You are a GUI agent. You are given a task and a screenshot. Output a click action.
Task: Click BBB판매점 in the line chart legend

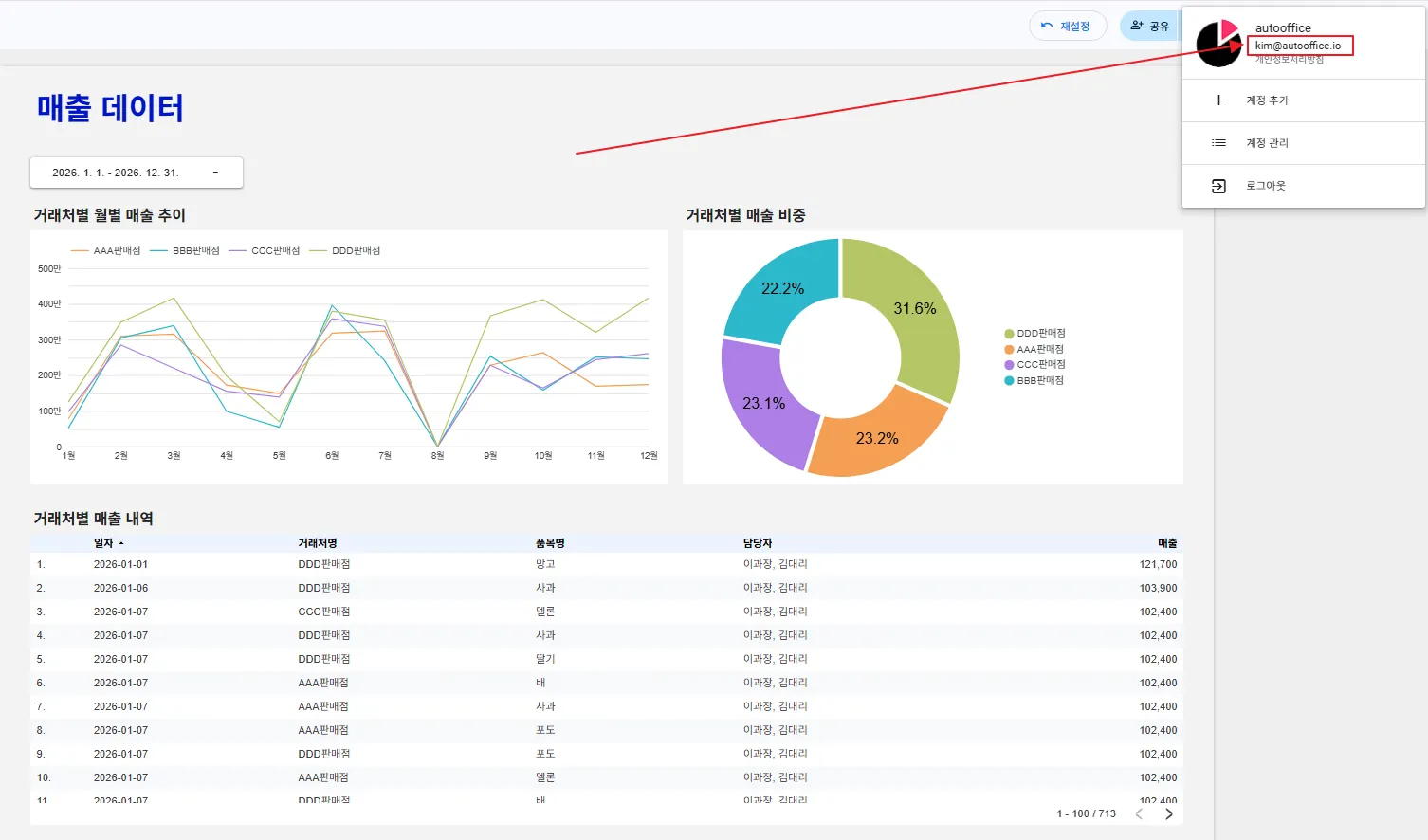tap(196, 251)
